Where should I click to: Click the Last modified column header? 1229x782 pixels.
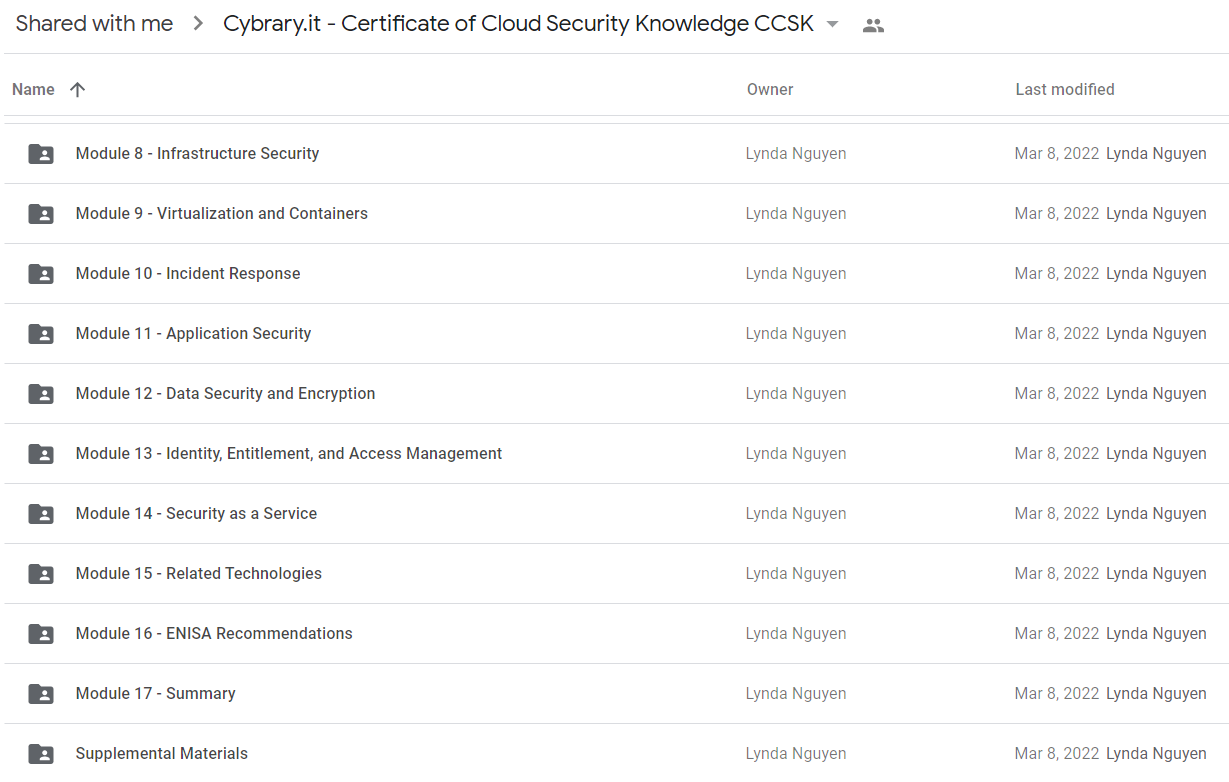(x=1065, y=89)
